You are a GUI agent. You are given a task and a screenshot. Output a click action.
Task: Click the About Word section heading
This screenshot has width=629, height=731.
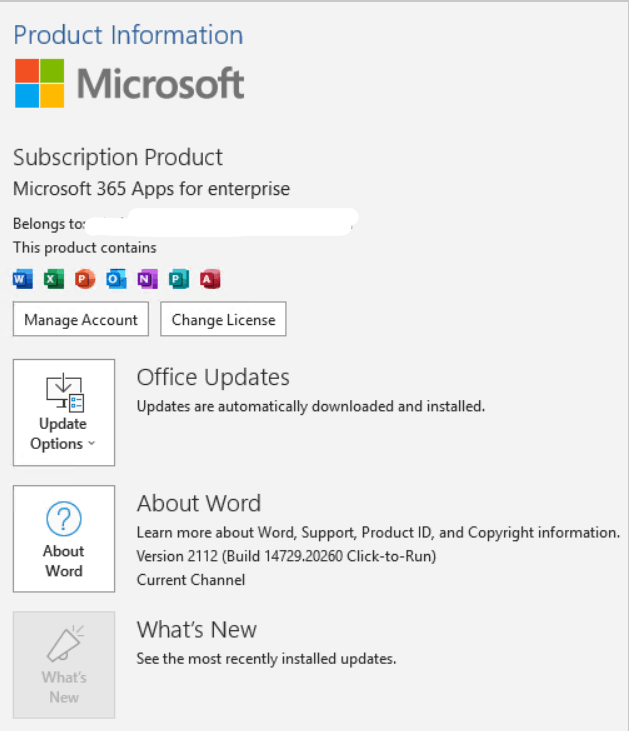pos(199,503)
